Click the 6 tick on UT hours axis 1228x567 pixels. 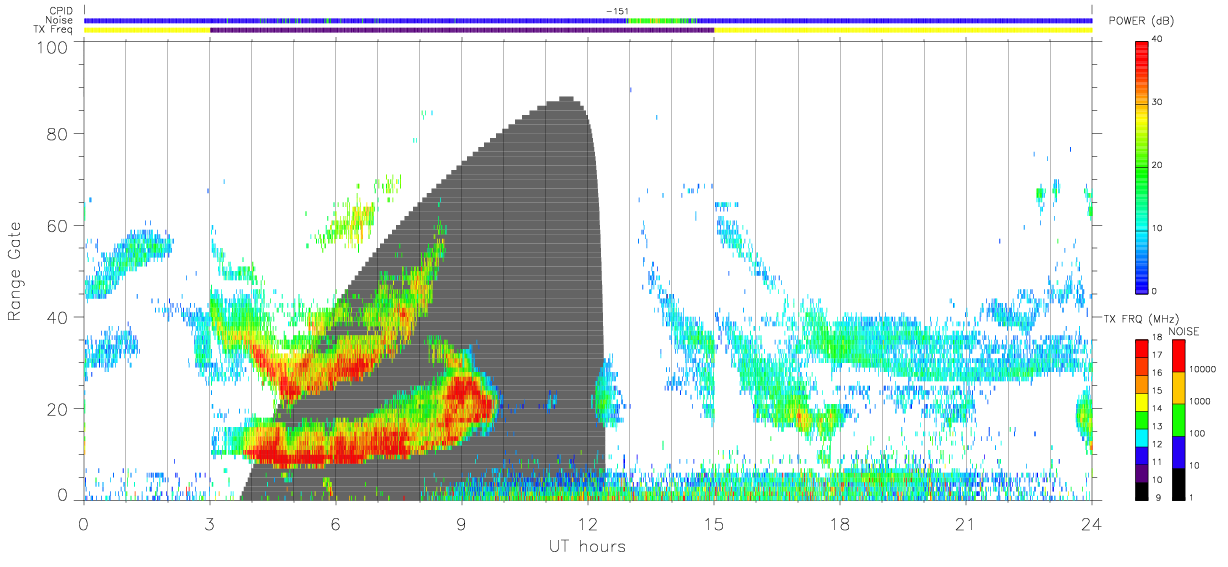(x=335, y=523)
